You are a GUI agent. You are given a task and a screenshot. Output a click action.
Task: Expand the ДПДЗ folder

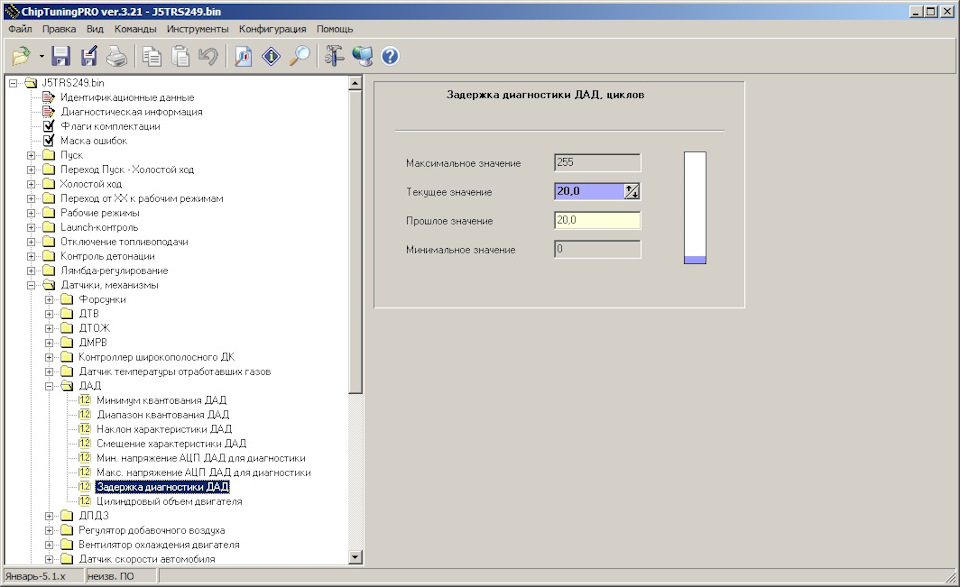coord(49,515)
